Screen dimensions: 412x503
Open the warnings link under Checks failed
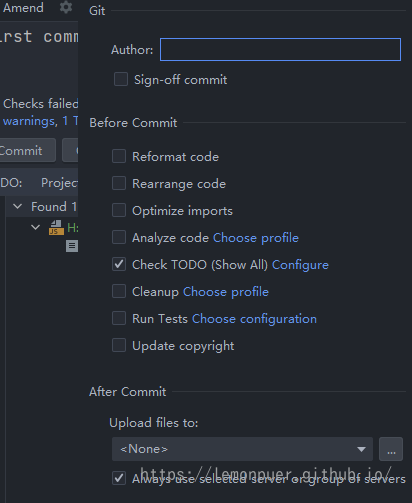[x=30, y=121]
